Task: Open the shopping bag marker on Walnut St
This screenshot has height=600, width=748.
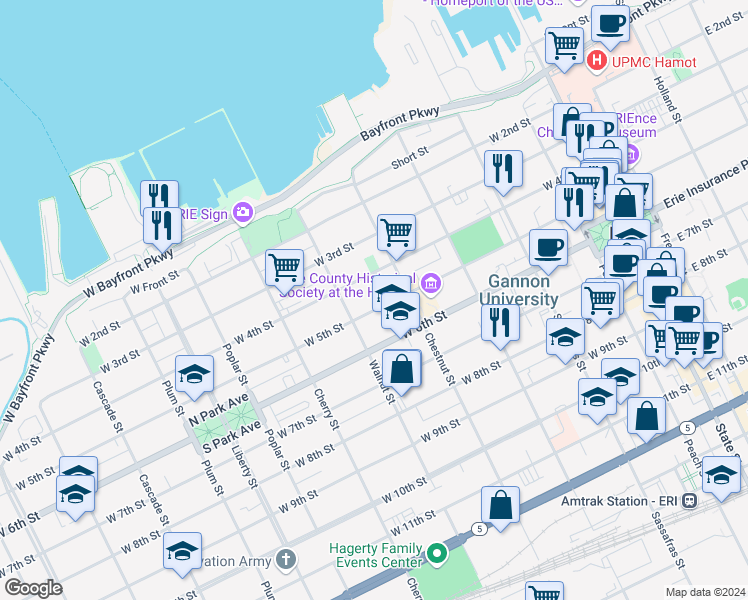Action: (x=401, y=369)
